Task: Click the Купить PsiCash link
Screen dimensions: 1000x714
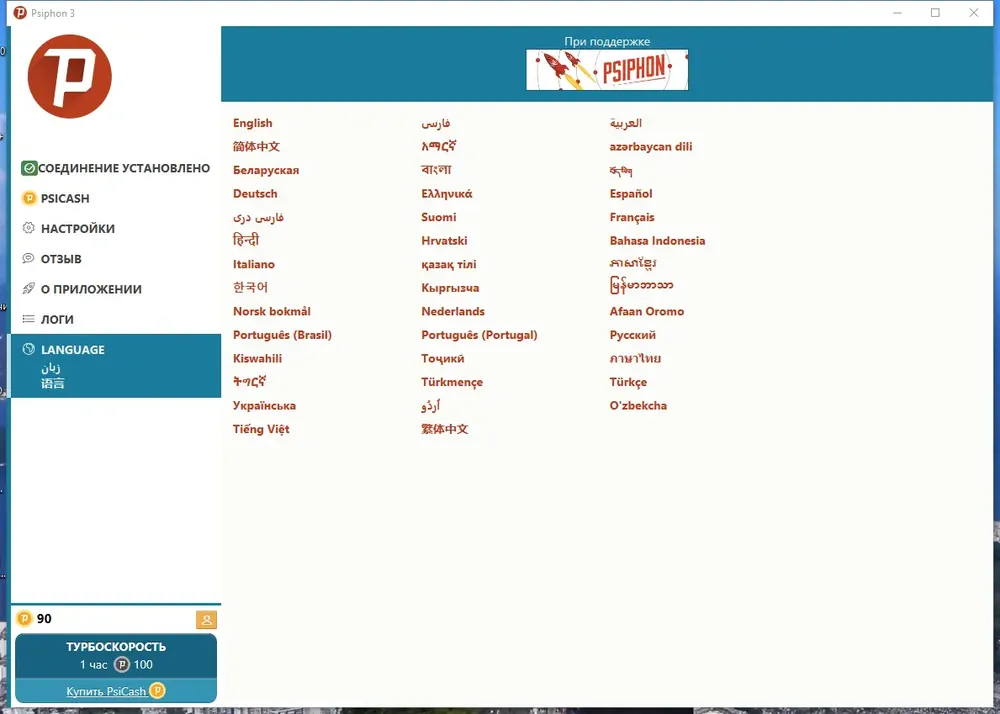Action: click(x=107, y=691)
